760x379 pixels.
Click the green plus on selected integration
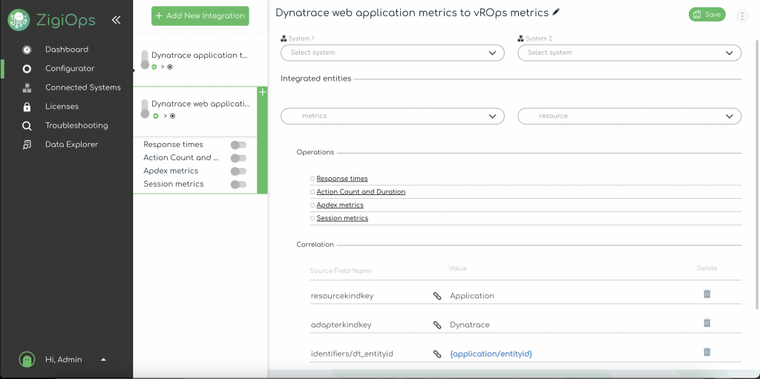[x=262, y=93]
